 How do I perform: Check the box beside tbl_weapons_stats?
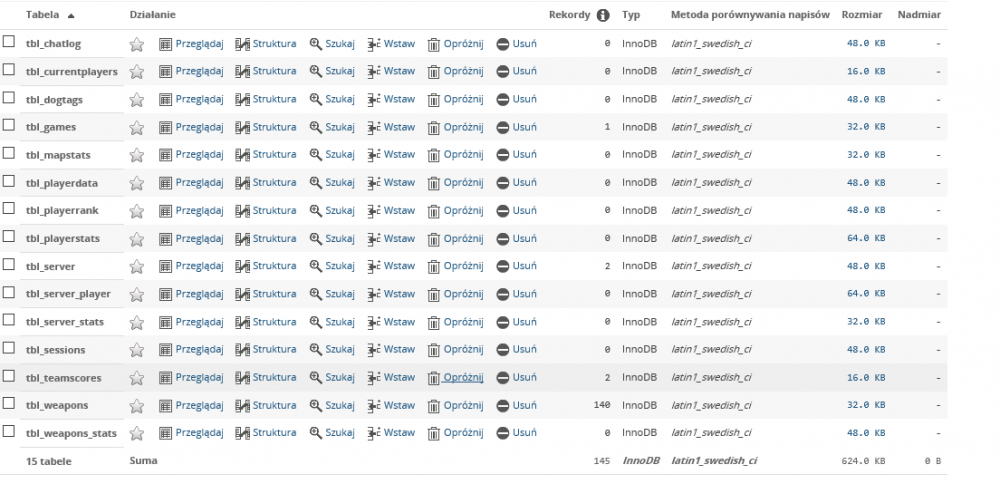[9, 432]
